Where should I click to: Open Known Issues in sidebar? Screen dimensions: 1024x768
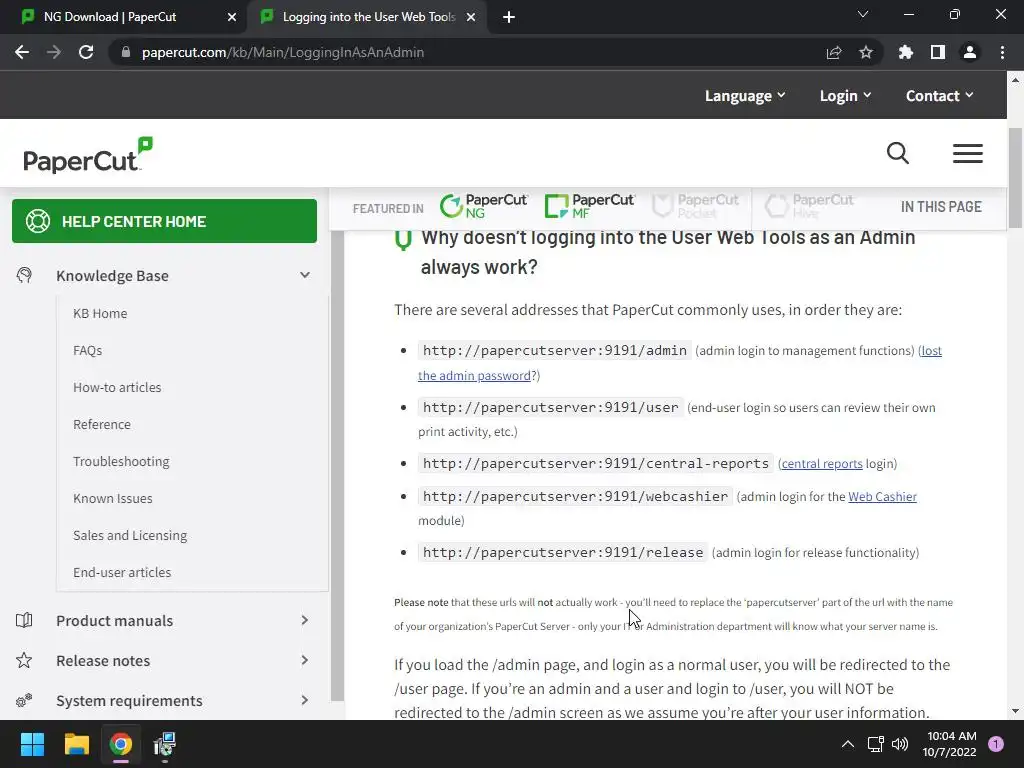112,498
